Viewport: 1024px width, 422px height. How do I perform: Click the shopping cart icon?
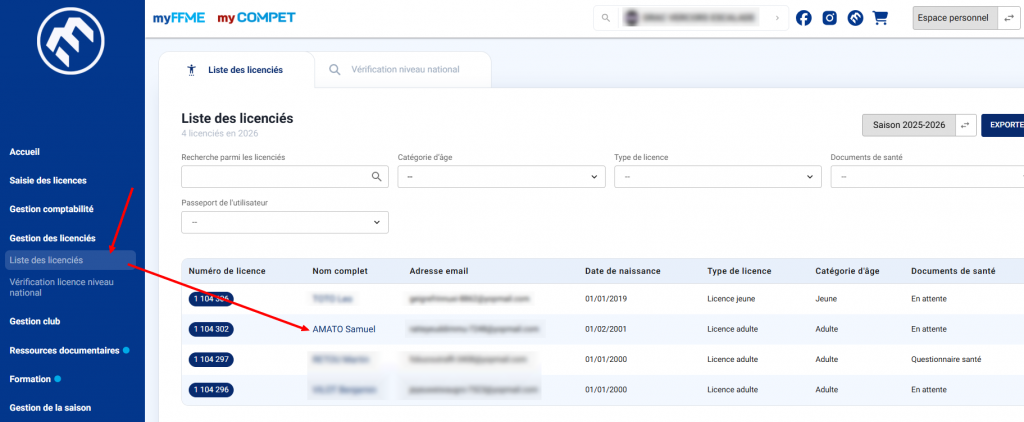pos(880,18)
